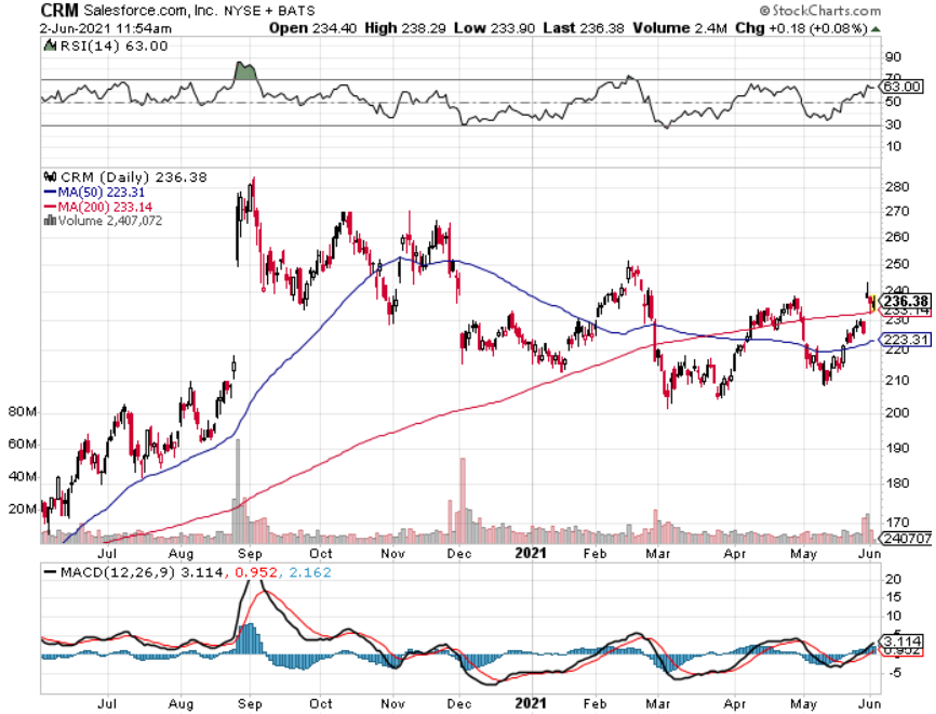936x714 pixels.
Task: Click the 20M volume axis label
Action: point(23,509)
